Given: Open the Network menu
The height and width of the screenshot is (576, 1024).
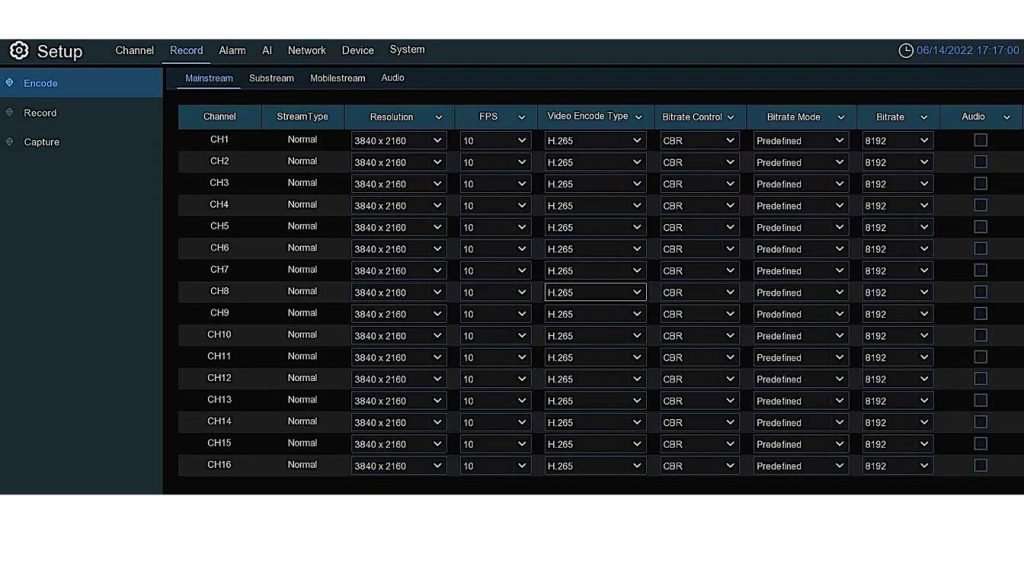Looking at the screenshot, I should [306, 50].
